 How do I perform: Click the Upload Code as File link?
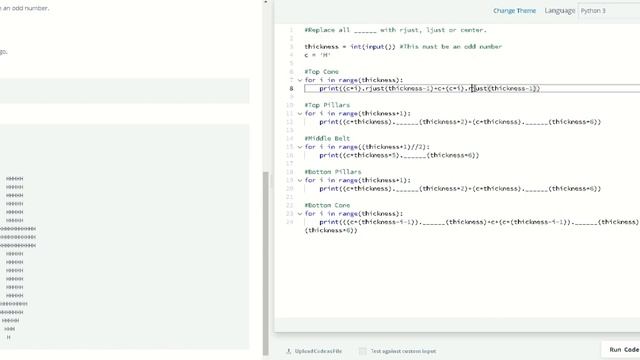tap(318, 351)
